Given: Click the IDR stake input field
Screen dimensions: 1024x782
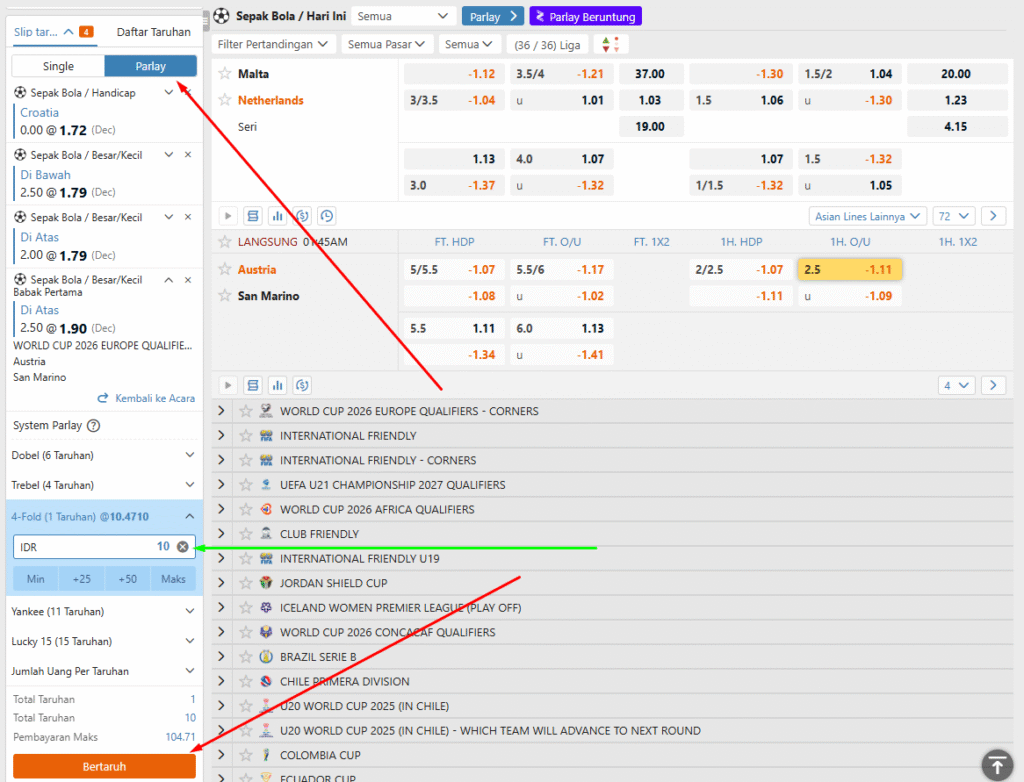Looking at the screenshot, I should click(85, 547).
